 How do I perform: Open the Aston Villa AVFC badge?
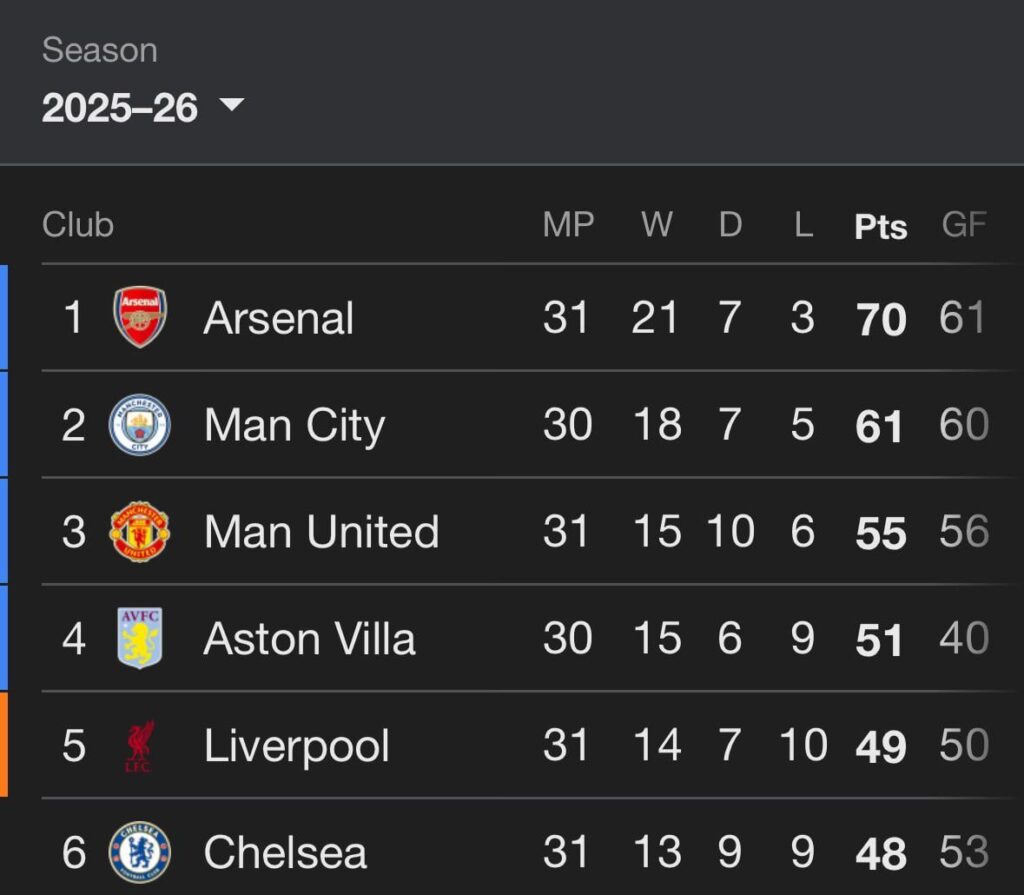pyautogui.click(x=140, y=638)
